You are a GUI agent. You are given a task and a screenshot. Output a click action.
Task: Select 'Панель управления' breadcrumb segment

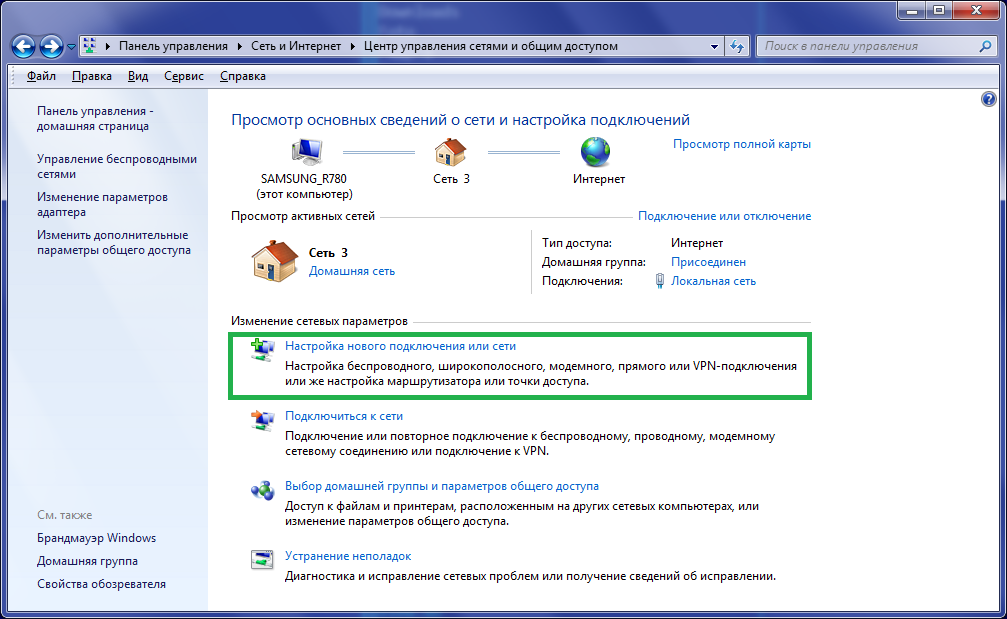click(x=173, y=46)
